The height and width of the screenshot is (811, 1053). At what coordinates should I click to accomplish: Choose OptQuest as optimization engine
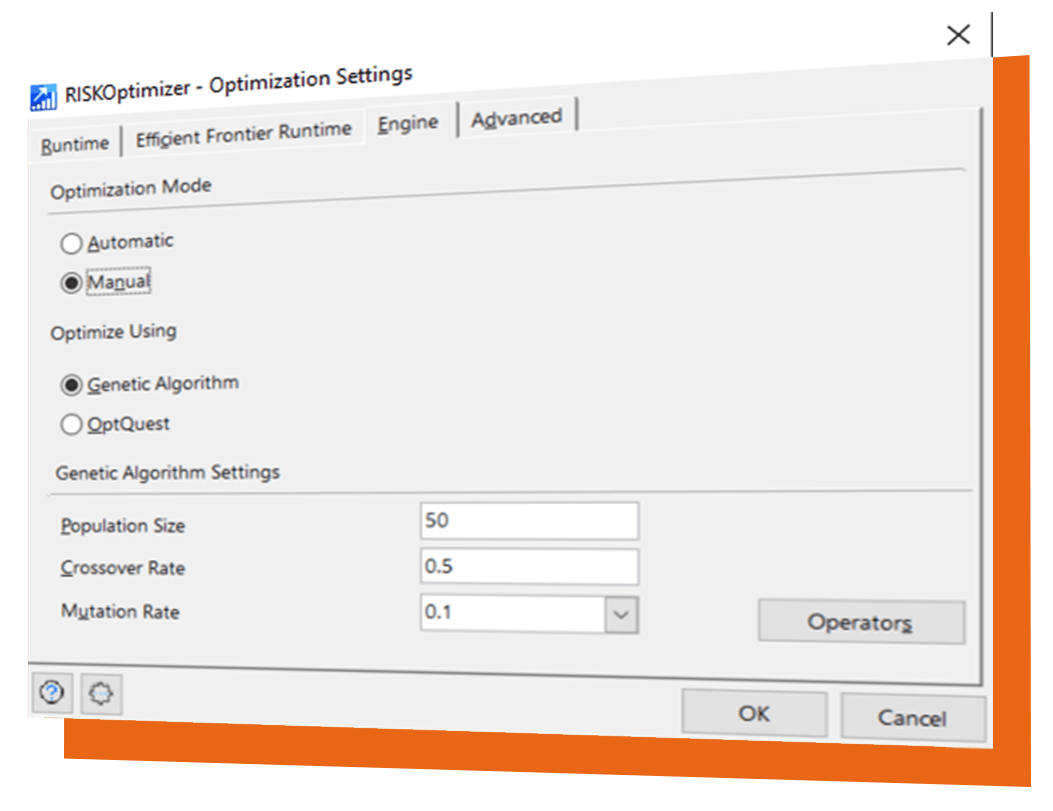(71, 424)
